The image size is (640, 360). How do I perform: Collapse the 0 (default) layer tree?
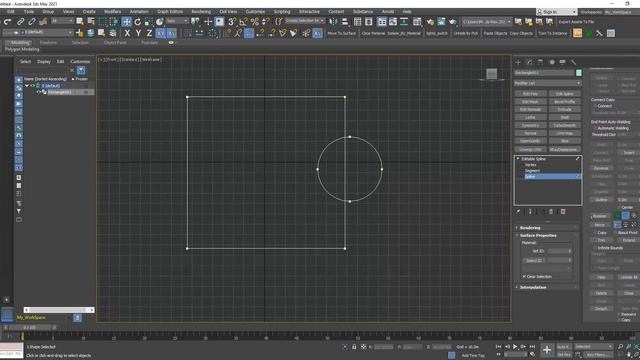click(x=27, y=86)
